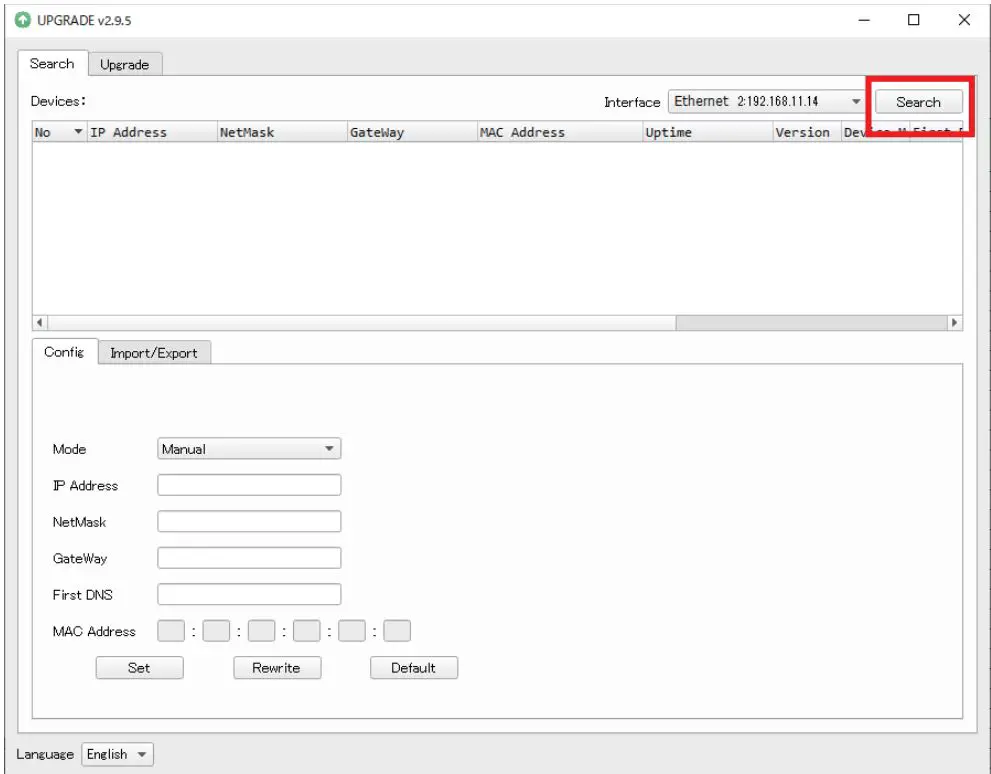Image resolution: width=991 pixels, height=774 pixels.
Task: Click the Default button
Action: tap(414, 668)
